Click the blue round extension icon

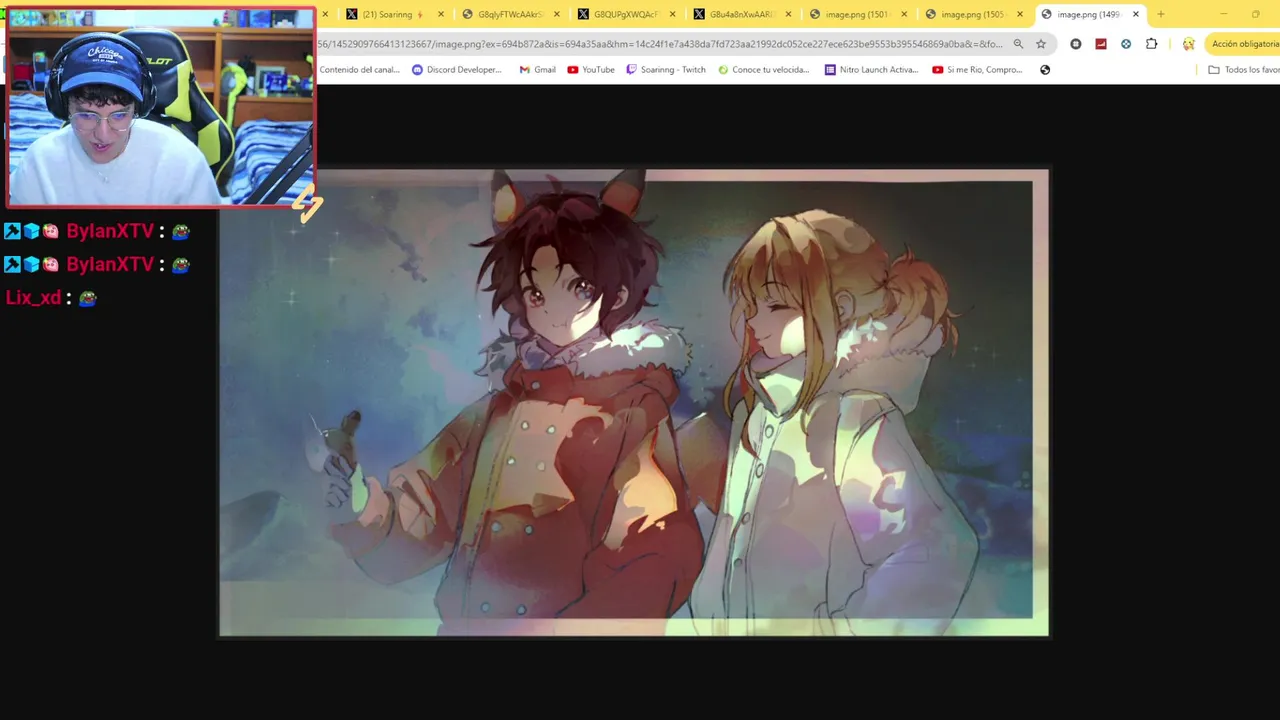point(1126,44)
